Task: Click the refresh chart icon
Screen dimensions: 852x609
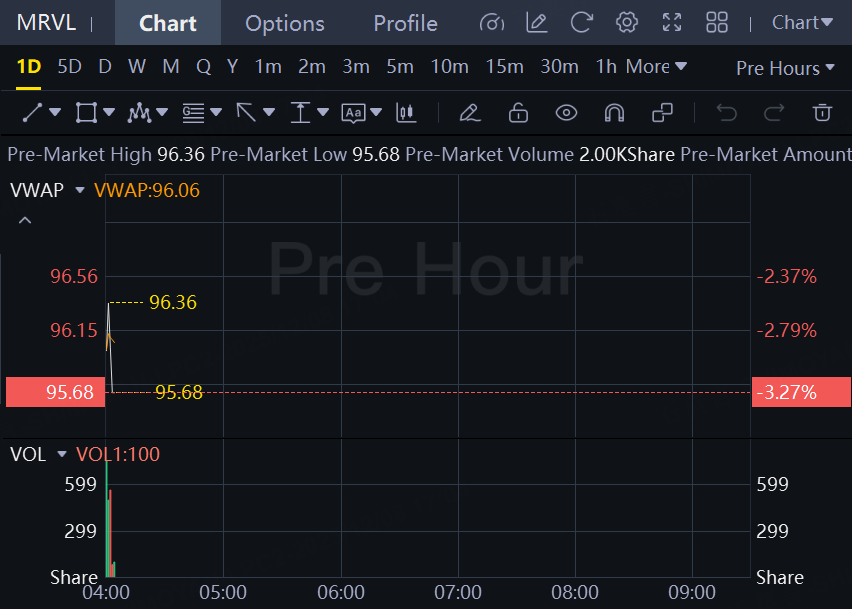Action: (581, 22)
